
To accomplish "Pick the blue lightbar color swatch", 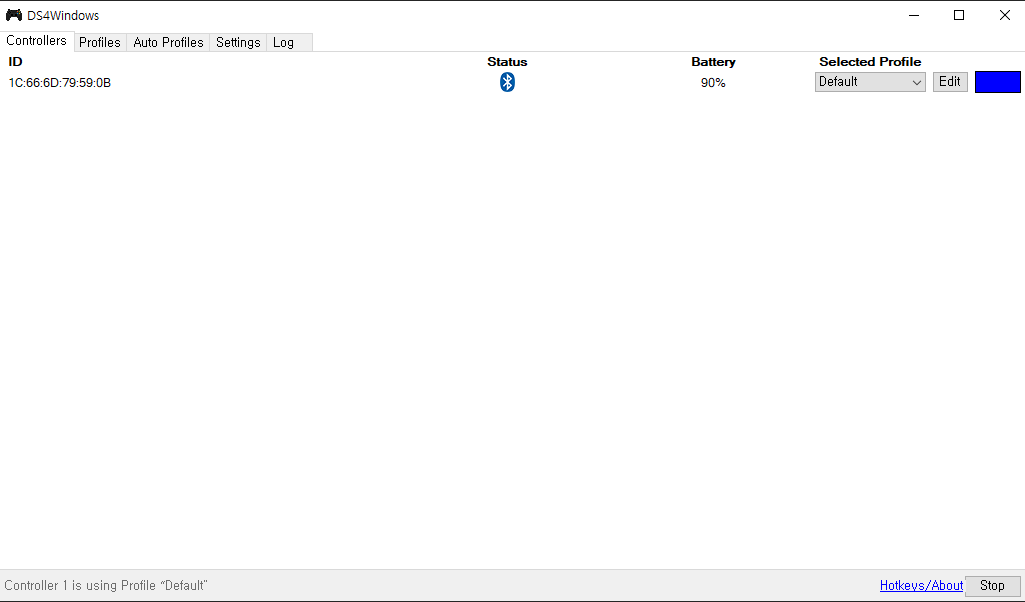I will [998, 82].
